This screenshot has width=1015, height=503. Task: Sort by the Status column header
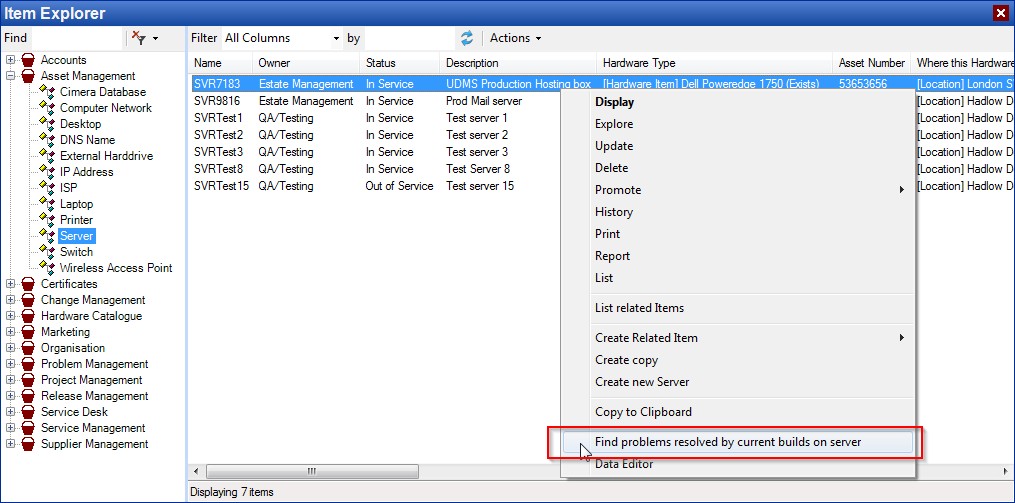pyautogui.click(x=399, y=63)
